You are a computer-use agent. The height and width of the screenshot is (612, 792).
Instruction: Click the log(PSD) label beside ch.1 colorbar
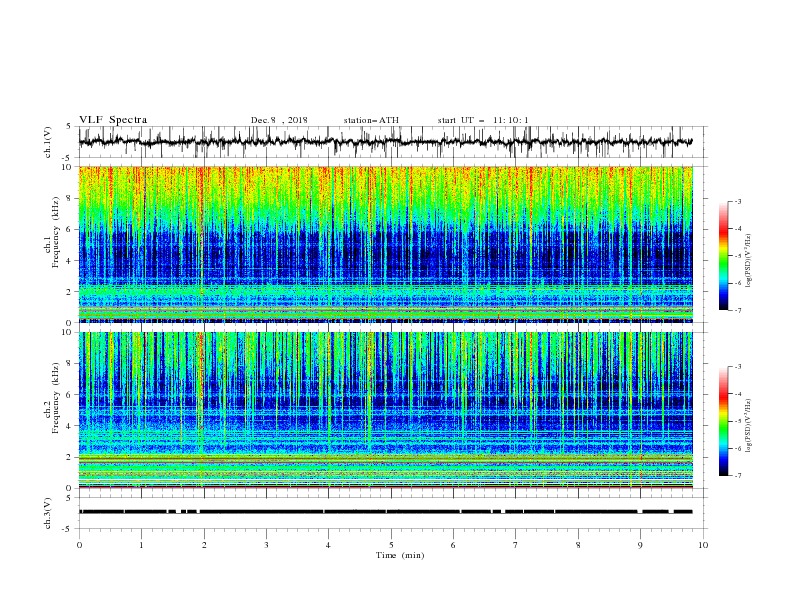pyautogui.click(x=748, y=261)
